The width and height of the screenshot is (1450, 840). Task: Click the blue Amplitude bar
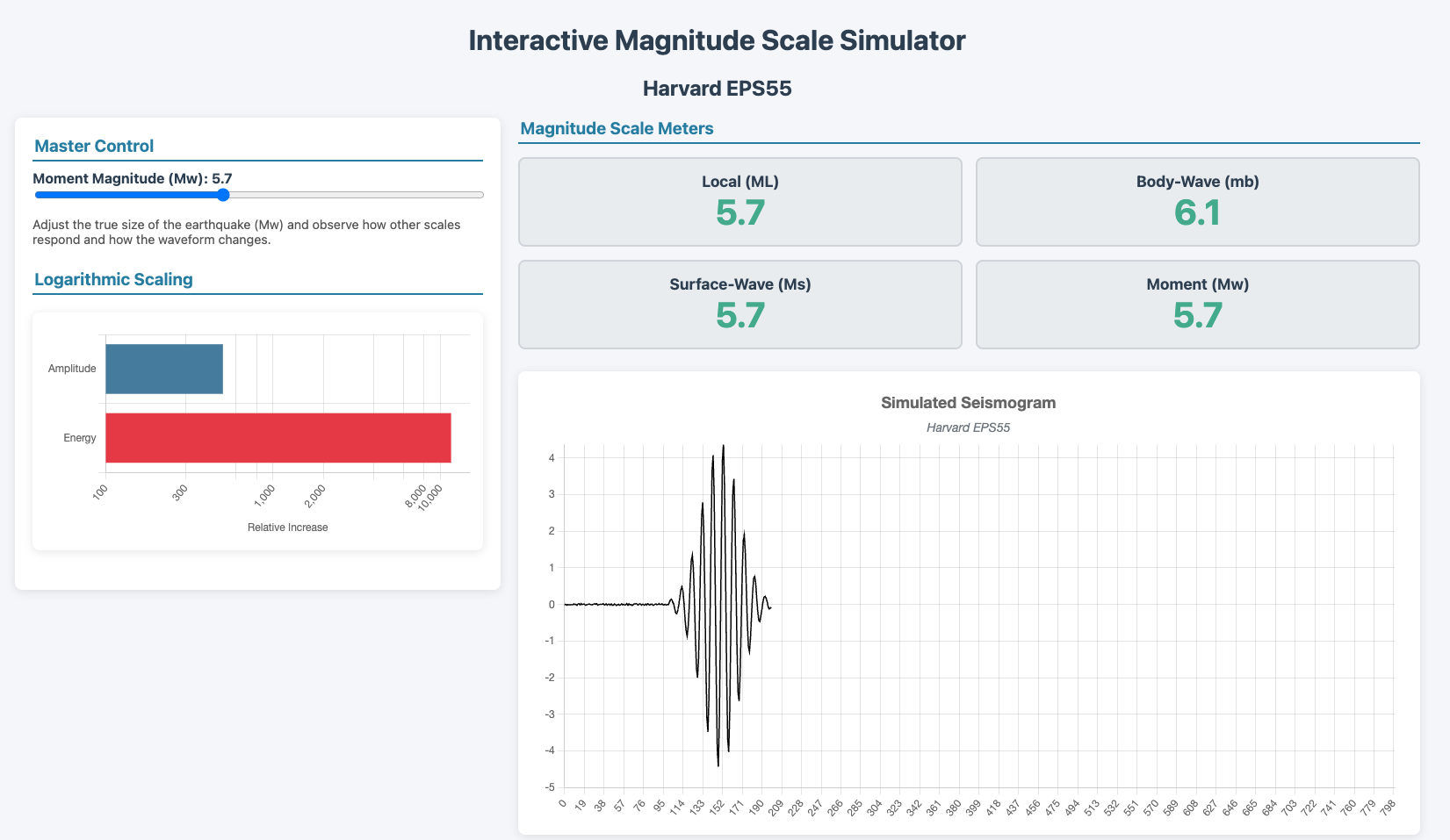point(163,368)
